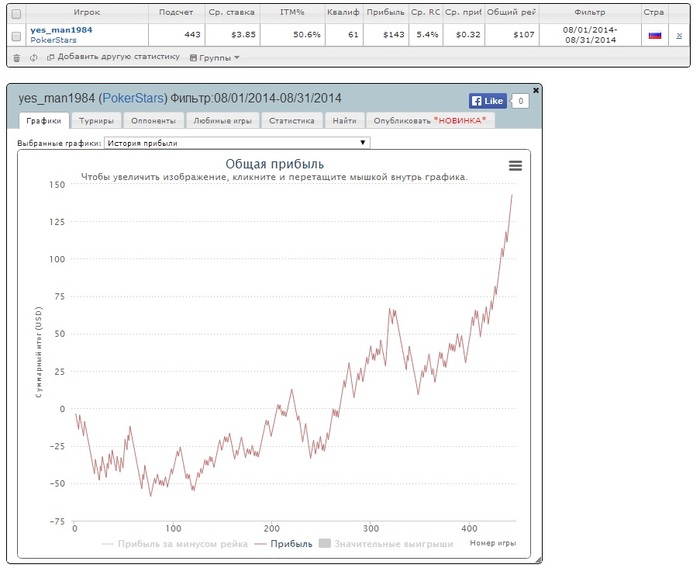This screenshot has height=568, width=700.
Task: Click Добавить другую статистику
Action: (x=113, y=57)
